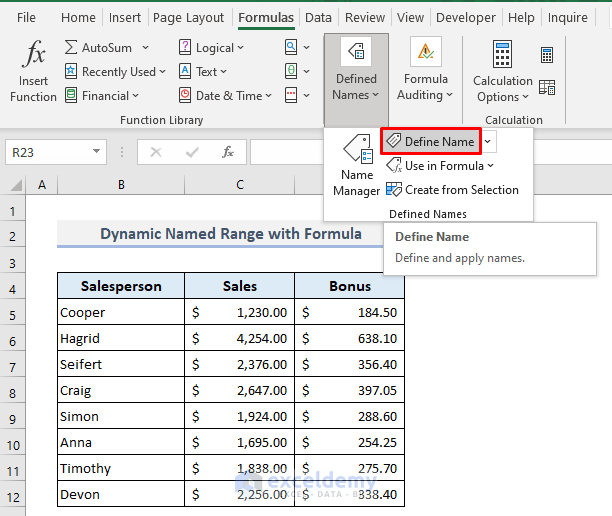Switch to the Developer tab
This screenshot has height=516, width=612.
tap(466, 18)
